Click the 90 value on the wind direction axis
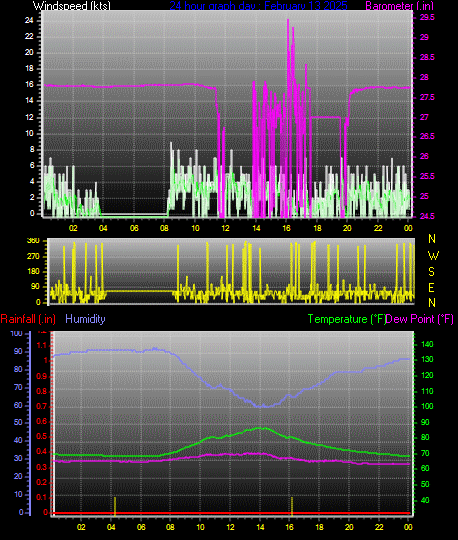The image size is (458, 540). click(35, 287)
